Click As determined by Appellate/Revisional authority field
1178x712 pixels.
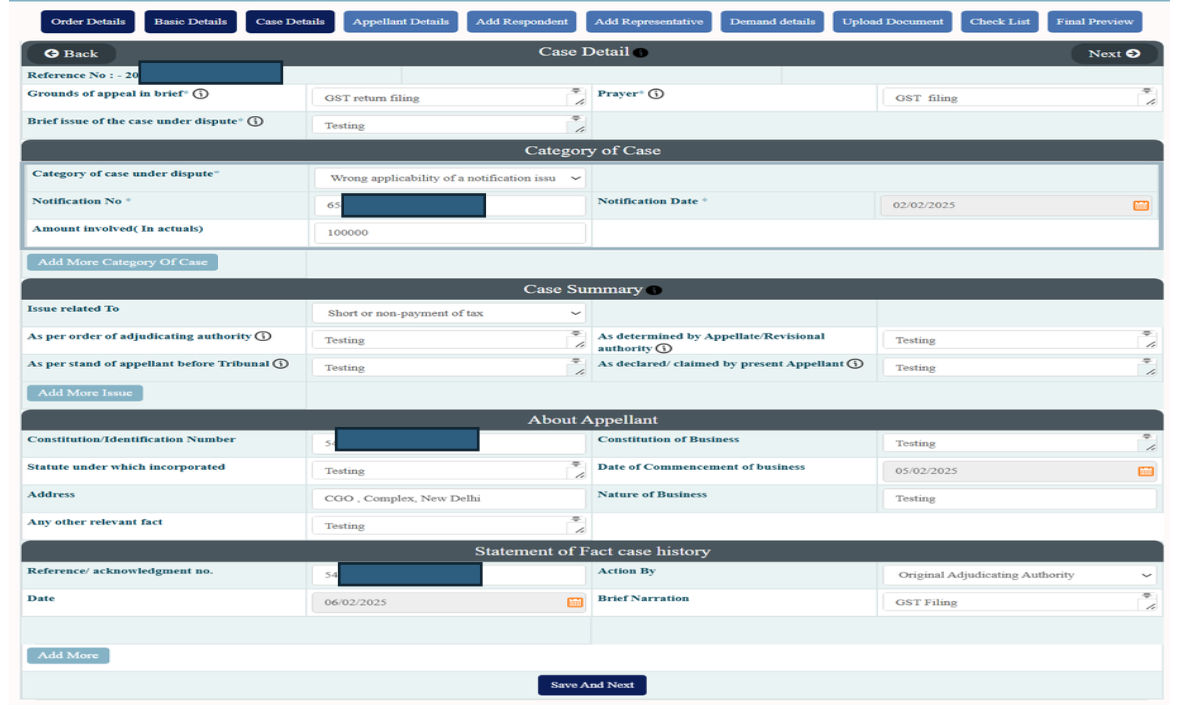[1019, 340]
